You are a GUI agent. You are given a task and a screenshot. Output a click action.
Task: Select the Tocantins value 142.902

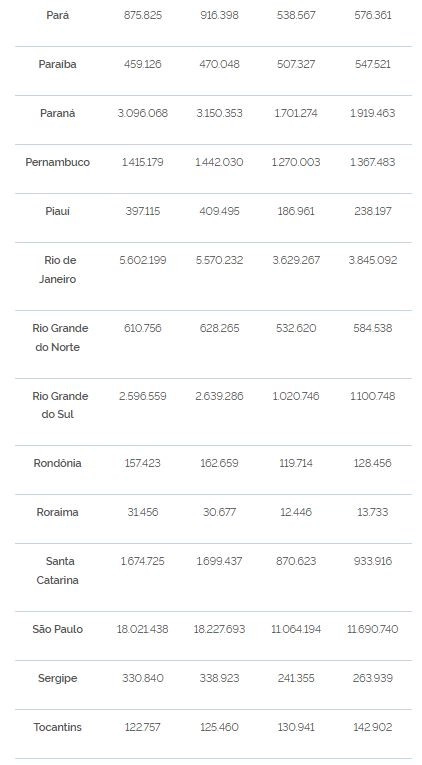(373, 727)
